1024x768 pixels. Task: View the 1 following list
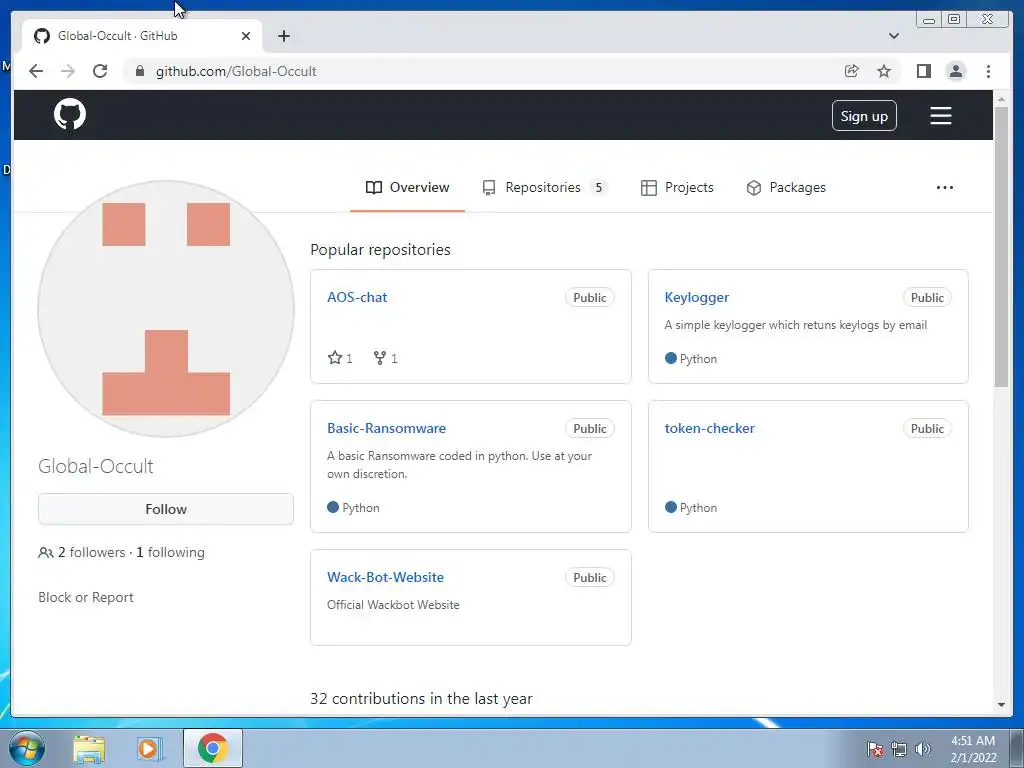(170, 552)
